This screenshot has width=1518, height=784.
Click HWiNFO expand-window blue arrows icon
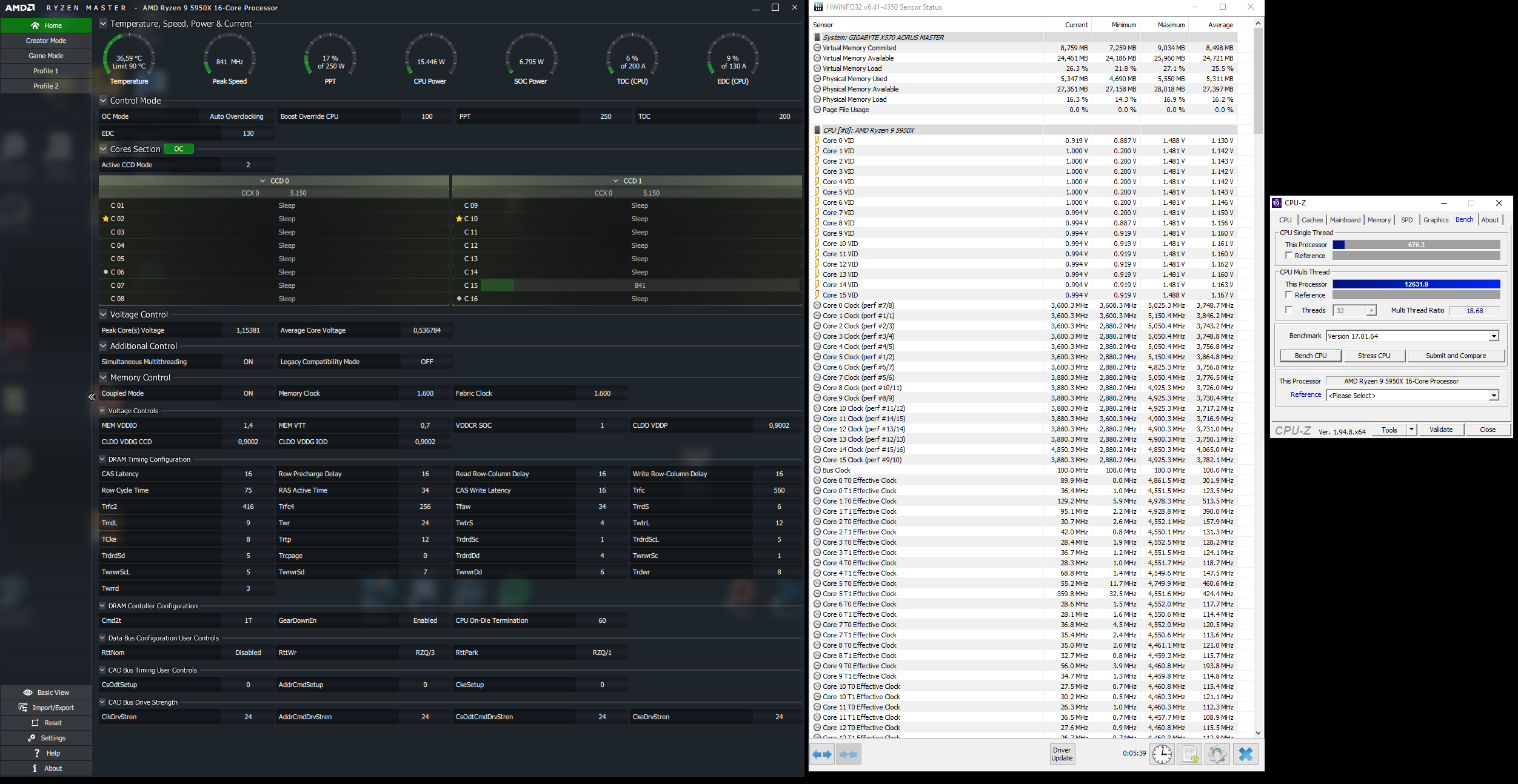click(x=823, y=754)
